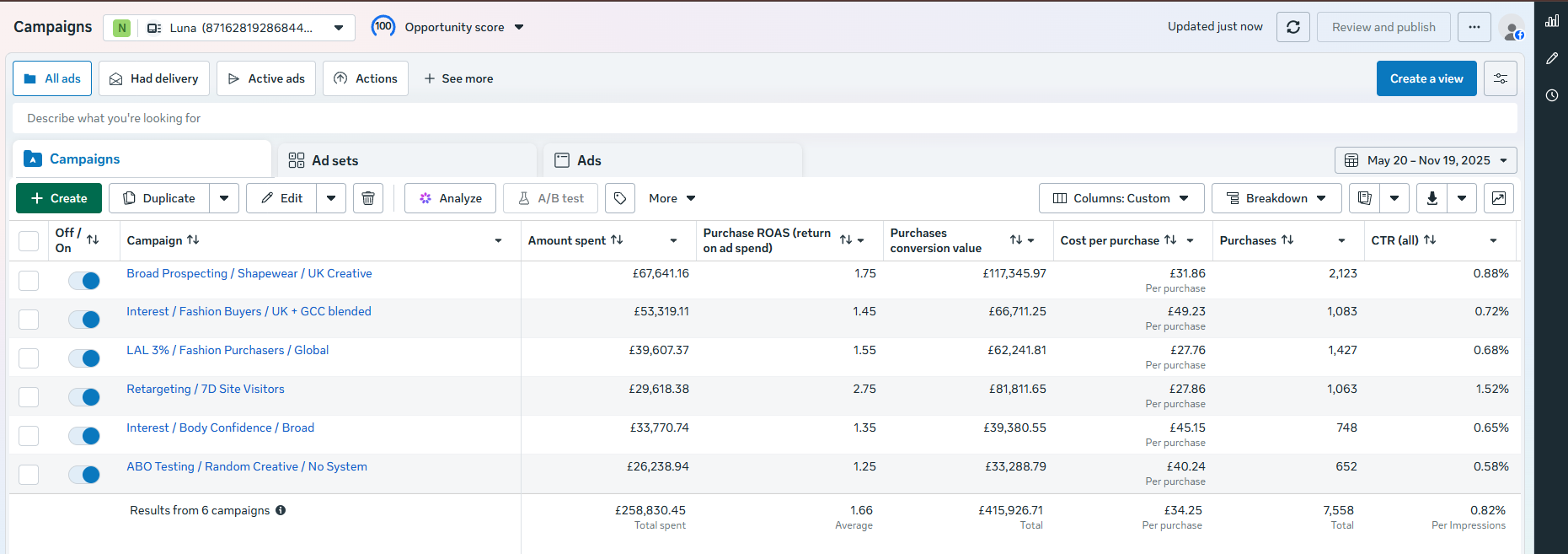Screen dimensions: 1568x554
Task: Click the green Create button
Action: [59, 198]
